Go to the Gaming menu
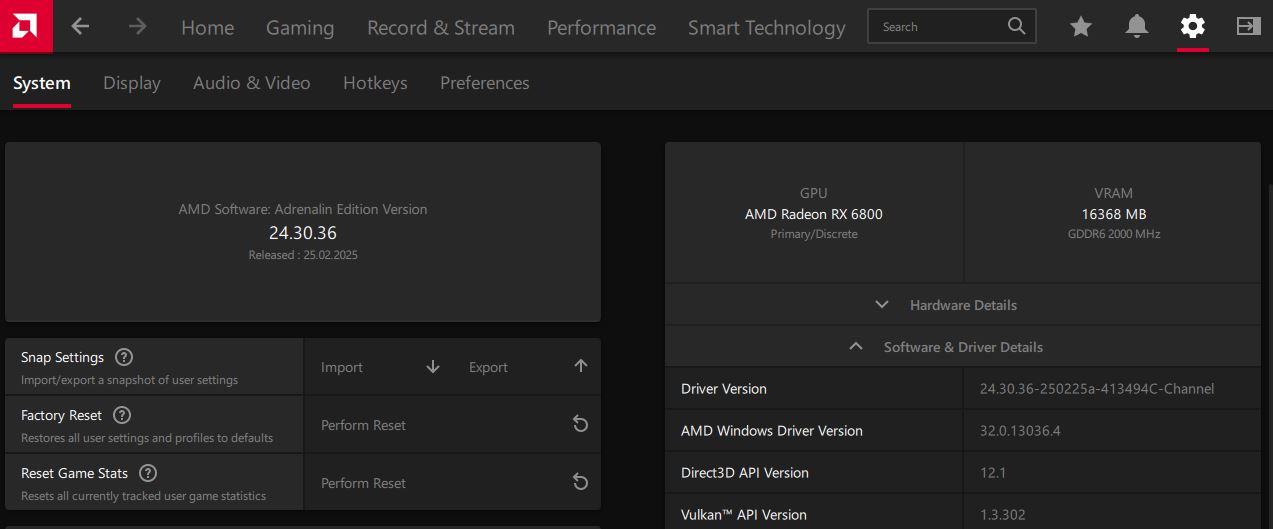Screen dimensions: 1273x529 click(300, 28)
